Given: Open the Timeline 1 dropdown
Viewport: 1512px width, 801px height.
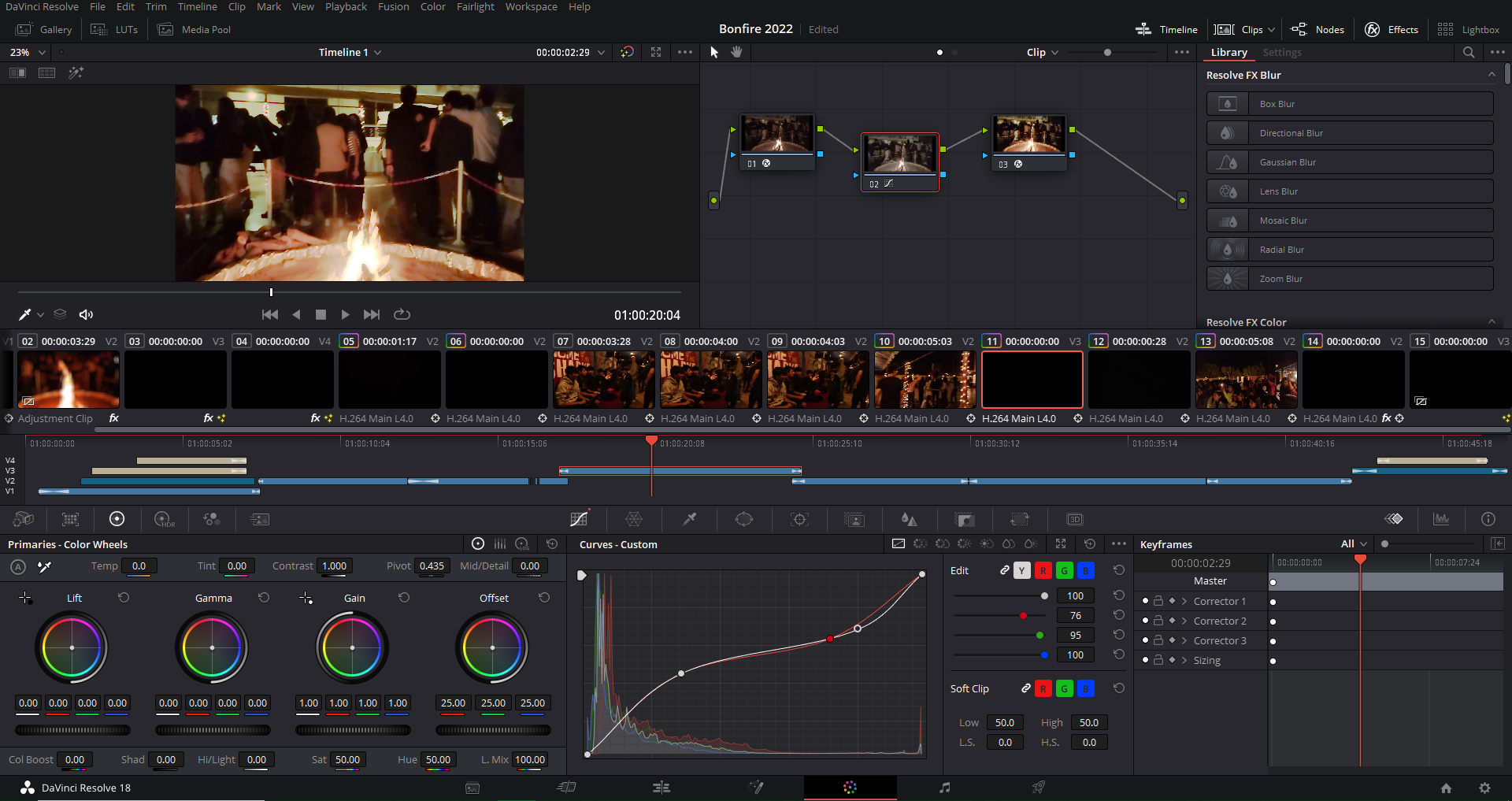Looking at the screenshot, I should coord(350,52).
